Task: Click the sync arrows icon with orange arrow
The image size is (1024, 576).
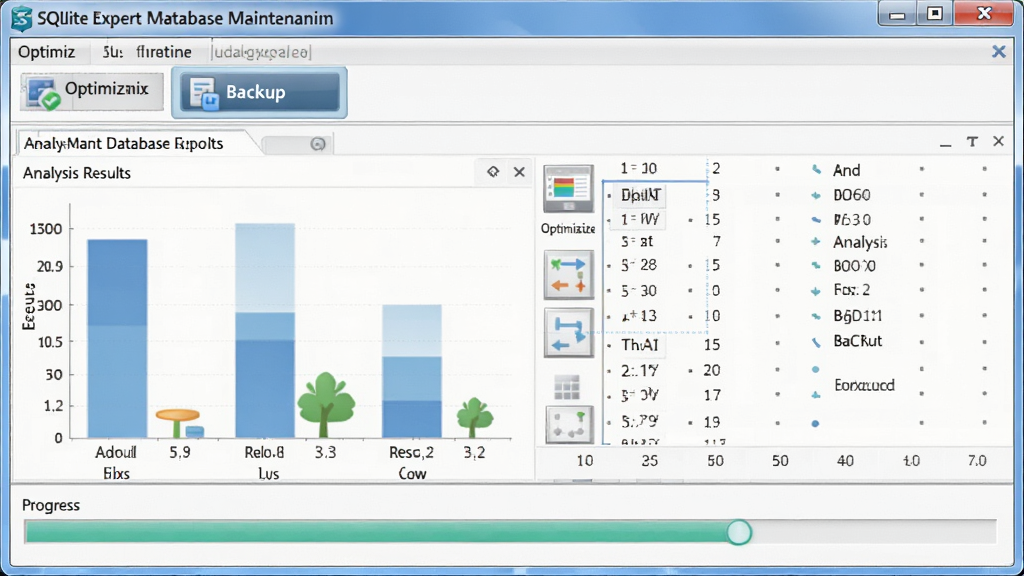Action: click(x=569, y=275)
